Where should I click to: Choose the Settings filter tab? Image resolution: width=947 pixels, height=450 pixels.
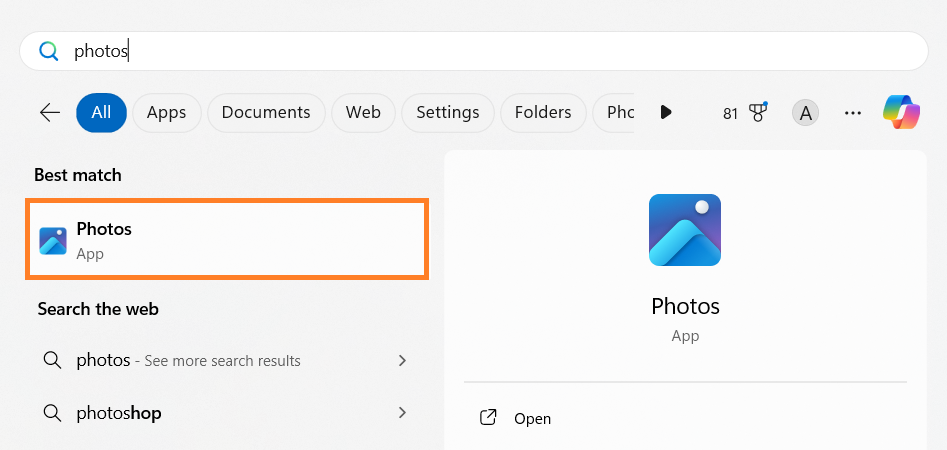click(x=447, y=113)
